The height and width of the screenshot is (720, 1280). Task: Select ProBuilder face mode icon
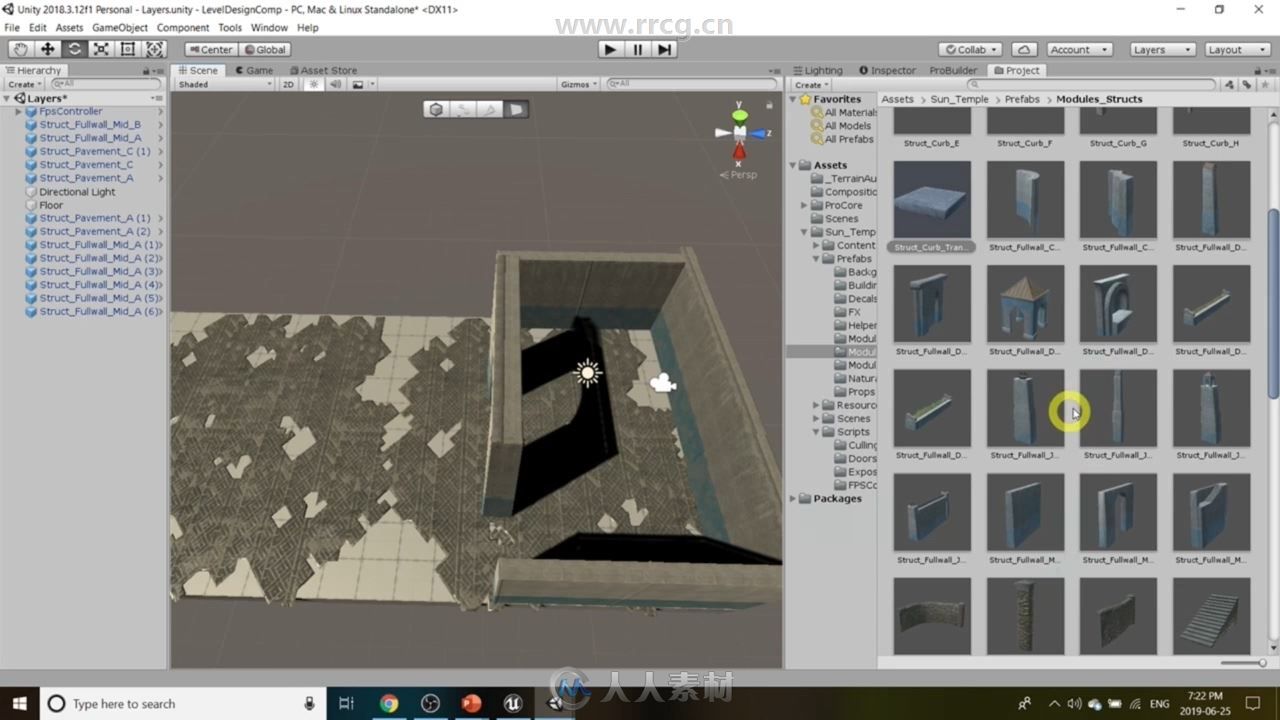[x=516, y=109]
